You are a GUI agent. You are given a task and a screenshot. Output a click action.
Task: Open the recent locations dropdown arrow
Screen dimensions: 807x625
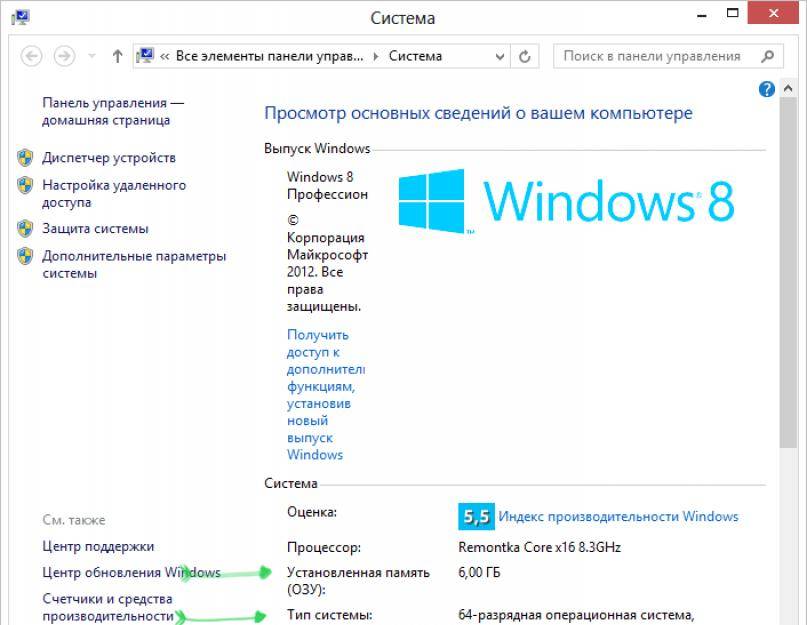tap(92, 56)
